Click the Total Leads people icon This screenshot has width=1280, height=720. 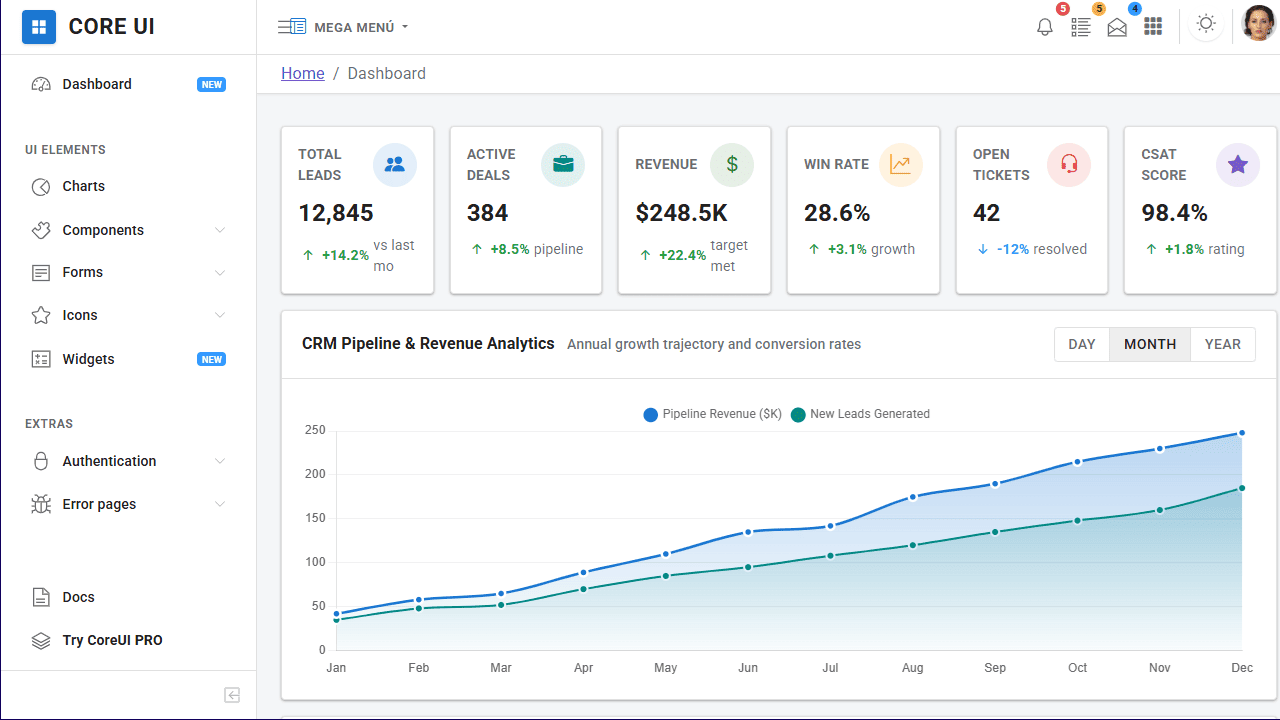click(395, 164)
